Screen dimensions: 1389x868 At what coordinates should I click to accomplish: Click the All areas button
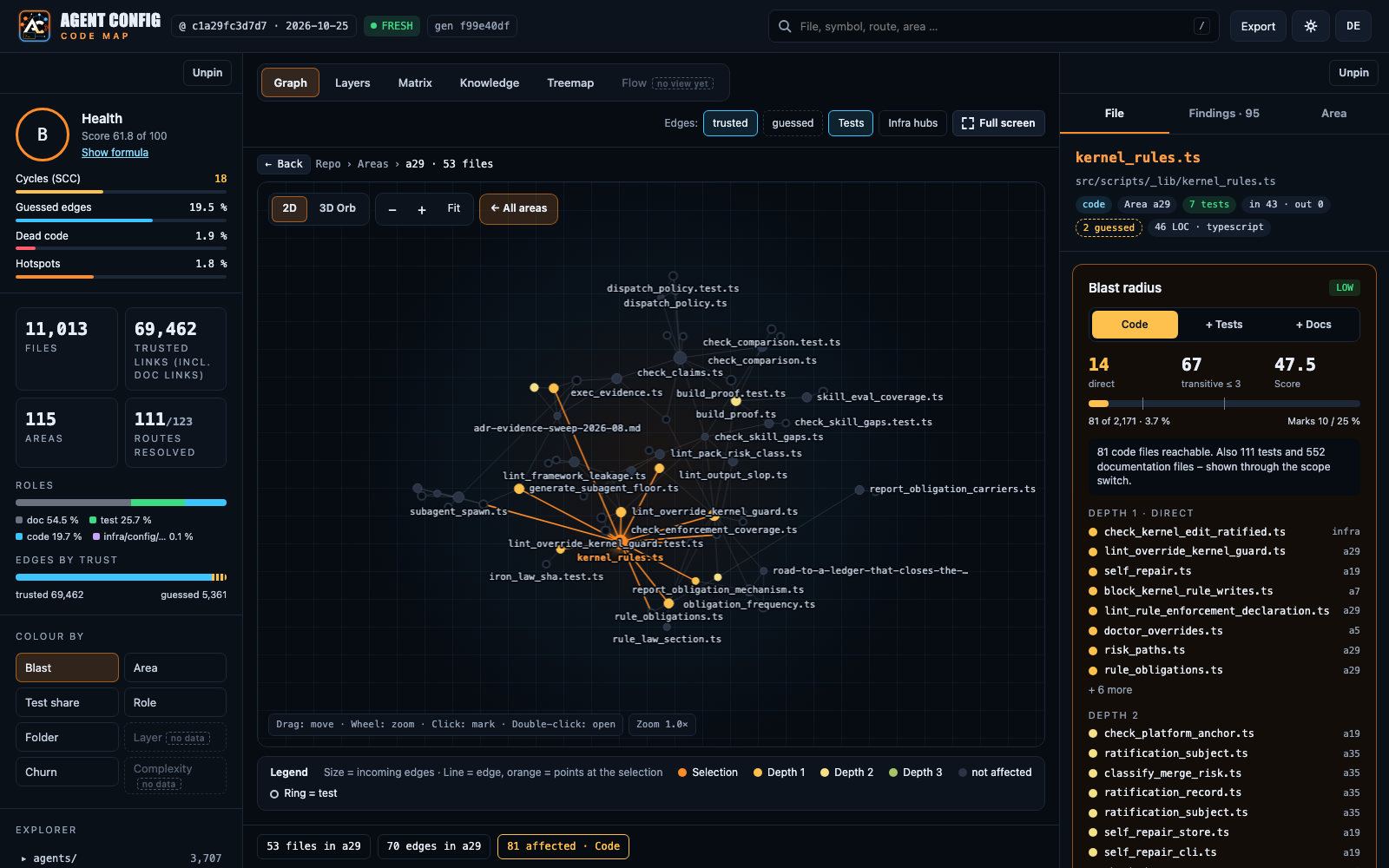tap(518, 208)
